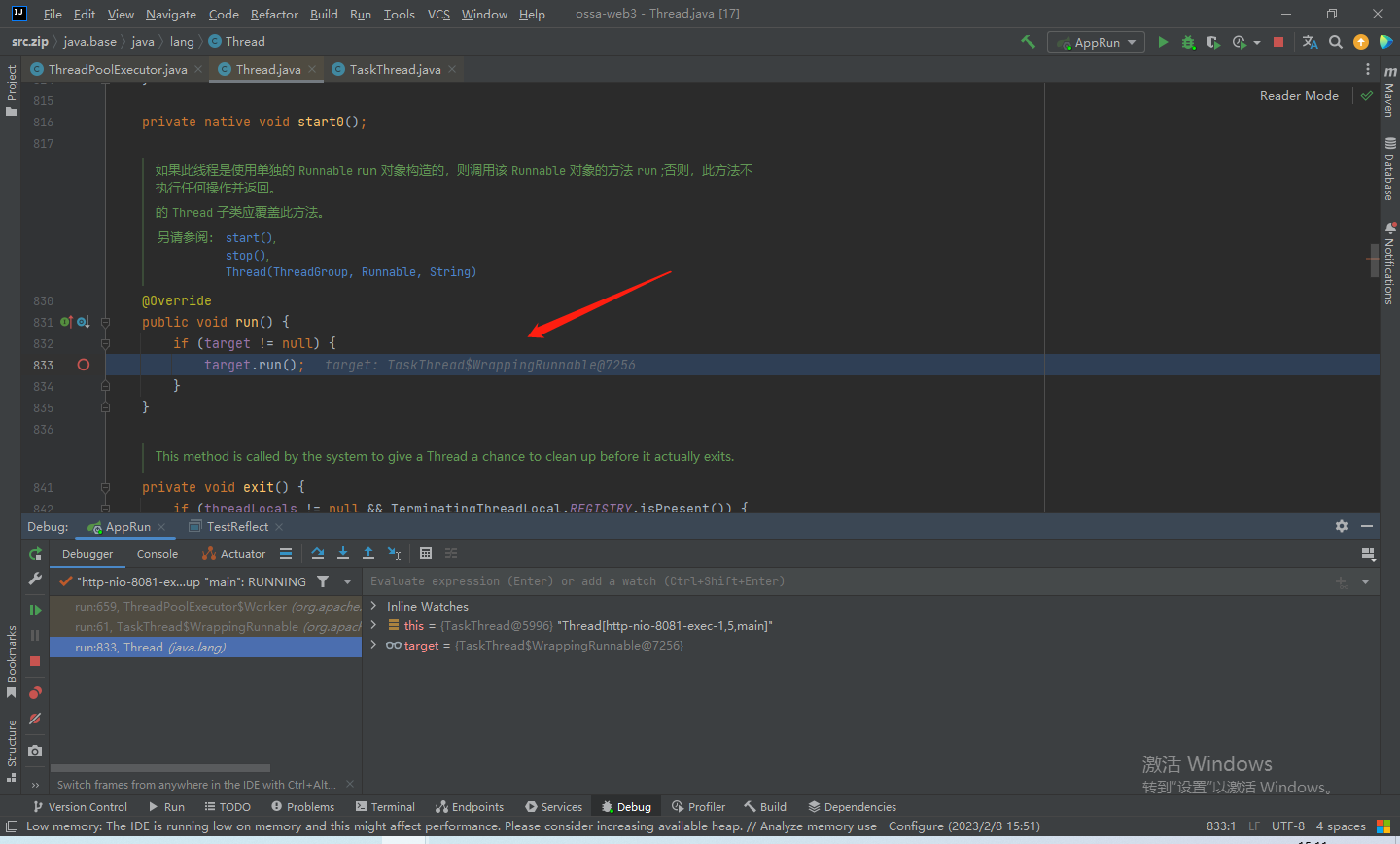
Task: Switch to the Actuator tab
Action: 233,554
